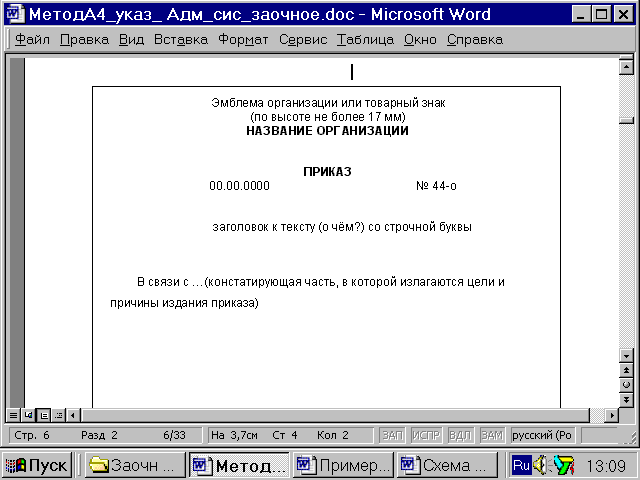This screenshot has height=480, width=640.
Task: Switch to Normal view
Action: 13,416
